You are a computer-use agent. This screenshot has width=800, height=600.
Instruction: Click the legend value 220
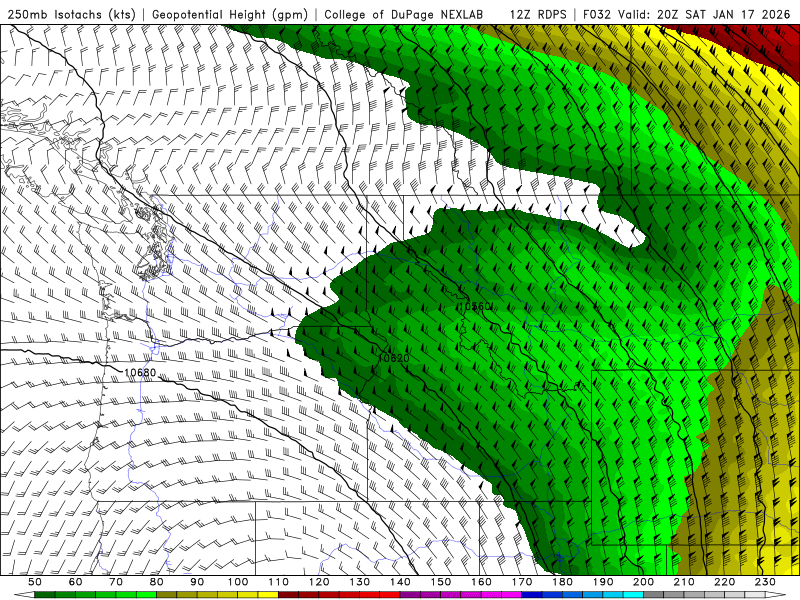tap(725, 582)
